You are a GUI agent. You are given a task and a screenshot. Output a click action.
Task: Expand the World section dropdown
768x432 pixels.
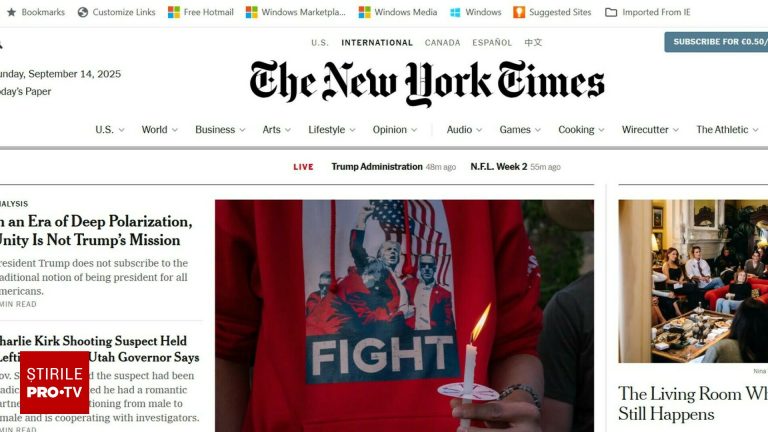point(175,130)
